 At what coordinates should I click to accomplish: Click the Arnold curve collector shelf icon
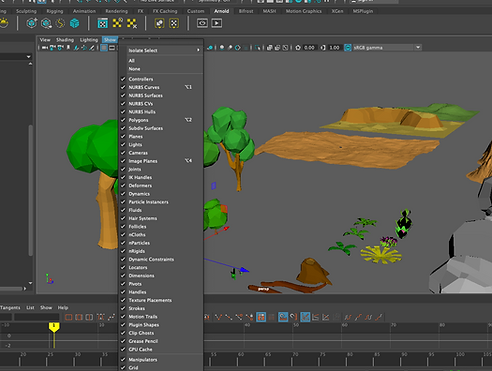pos(60,23)
